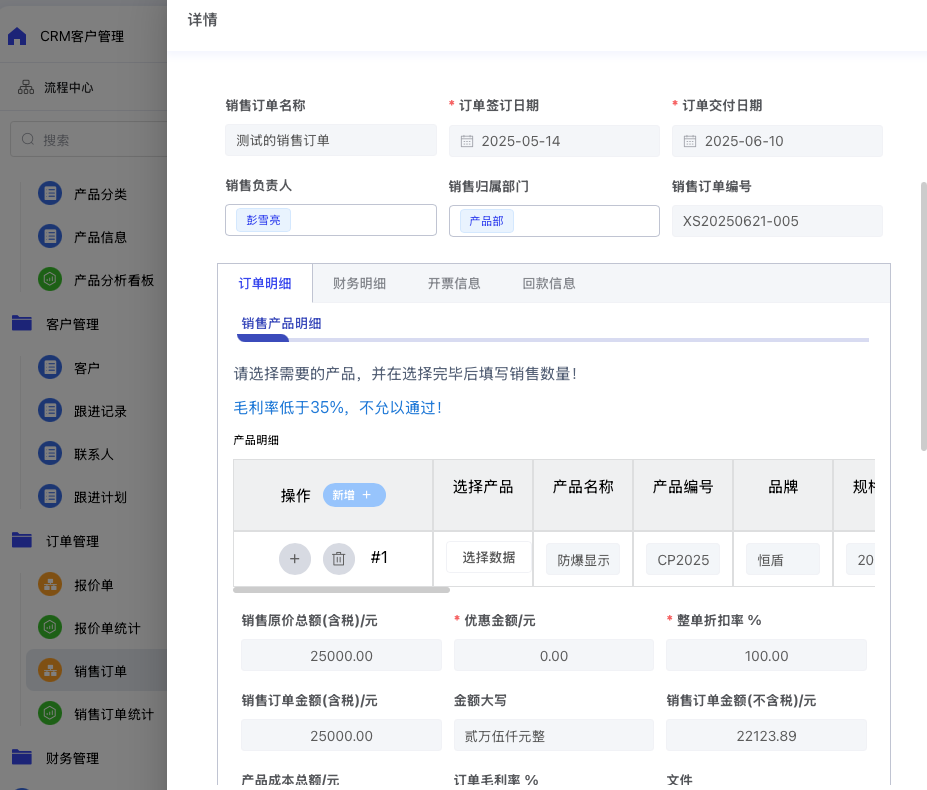Open the 订单签订日期 date picker

tap(554, 141)
